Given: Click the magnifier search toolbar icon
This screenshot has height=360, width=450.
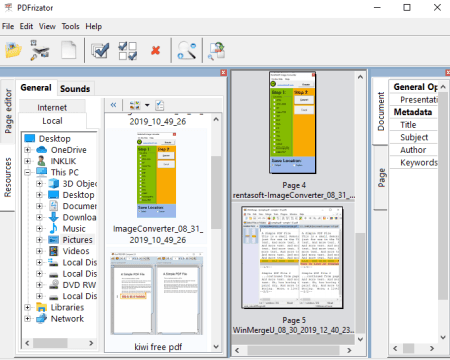Looking at the screenshot, I should coord(187,50).
